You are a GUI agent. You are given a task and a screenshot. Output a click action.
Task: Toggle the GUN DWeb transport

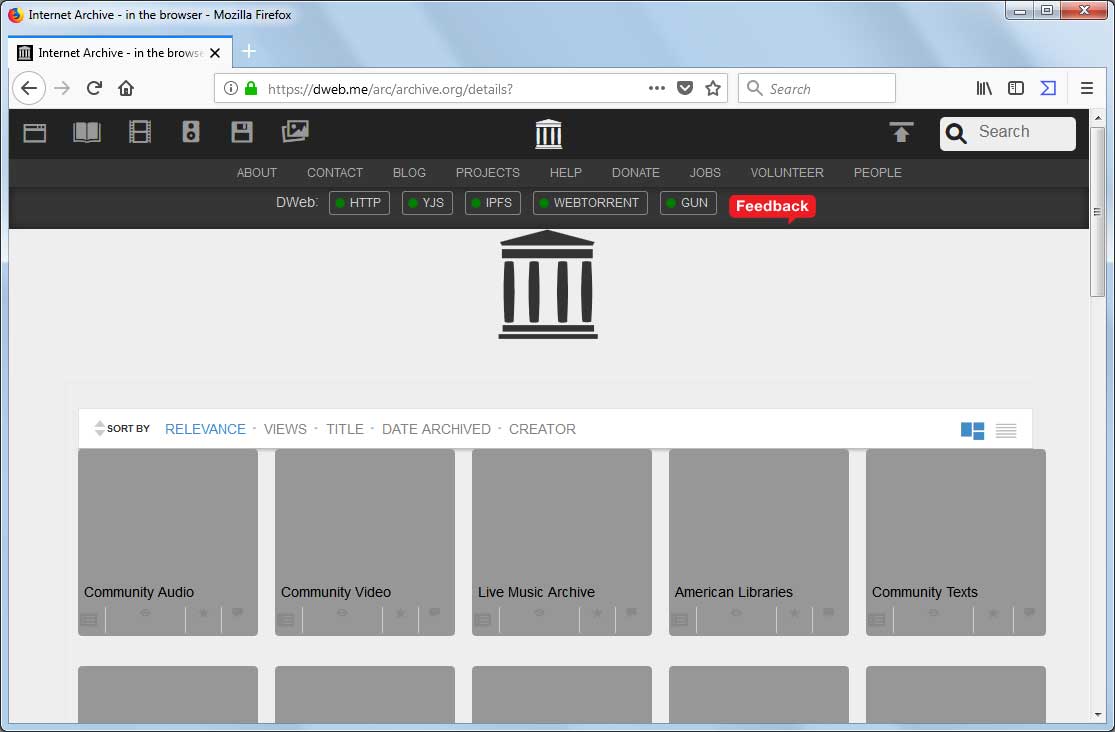(688, 203)
